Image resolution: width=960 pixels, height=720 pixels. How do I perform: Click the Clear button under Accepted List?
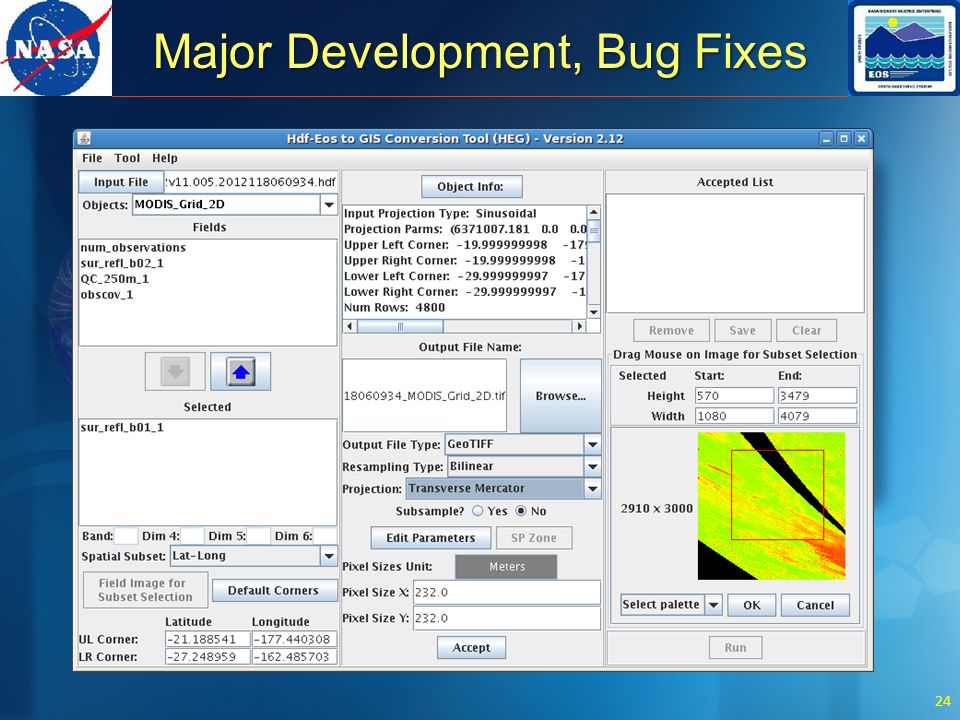[x=806, y=331]
